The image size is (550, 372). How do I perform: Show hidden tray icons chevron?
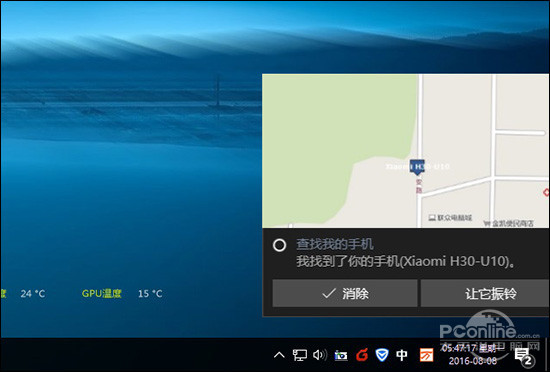(x=279, y=355)
